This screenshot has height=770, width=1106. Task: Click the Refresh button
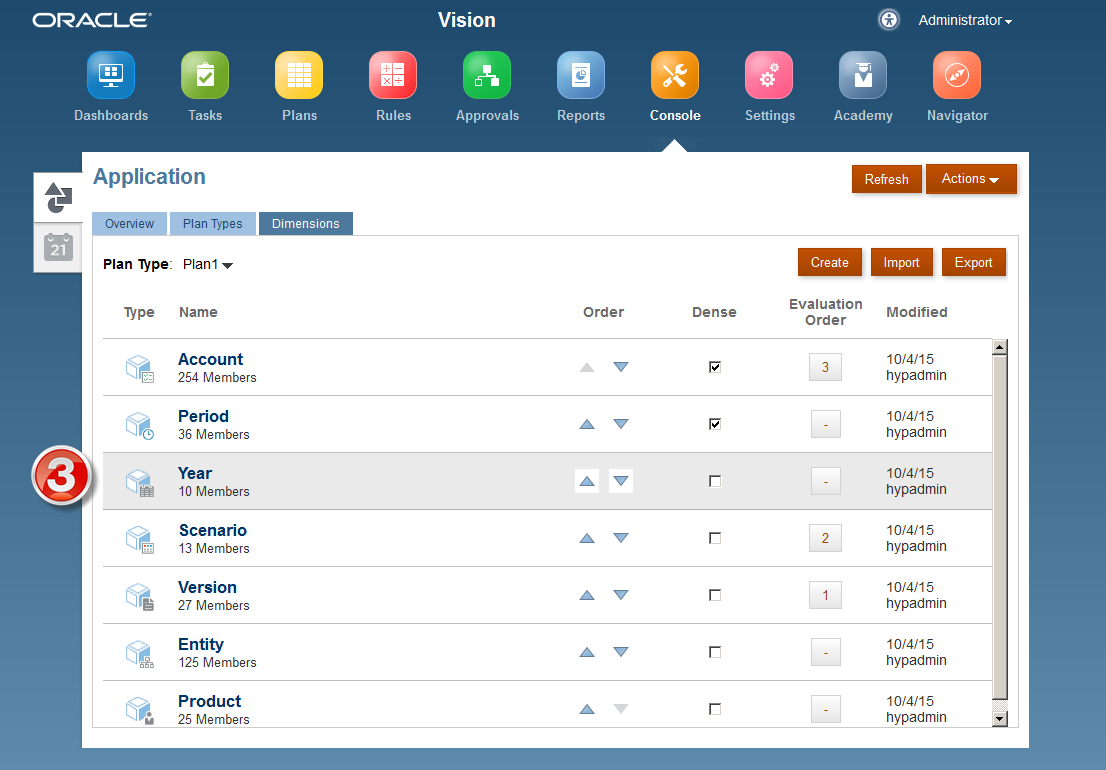pos(887,179)
